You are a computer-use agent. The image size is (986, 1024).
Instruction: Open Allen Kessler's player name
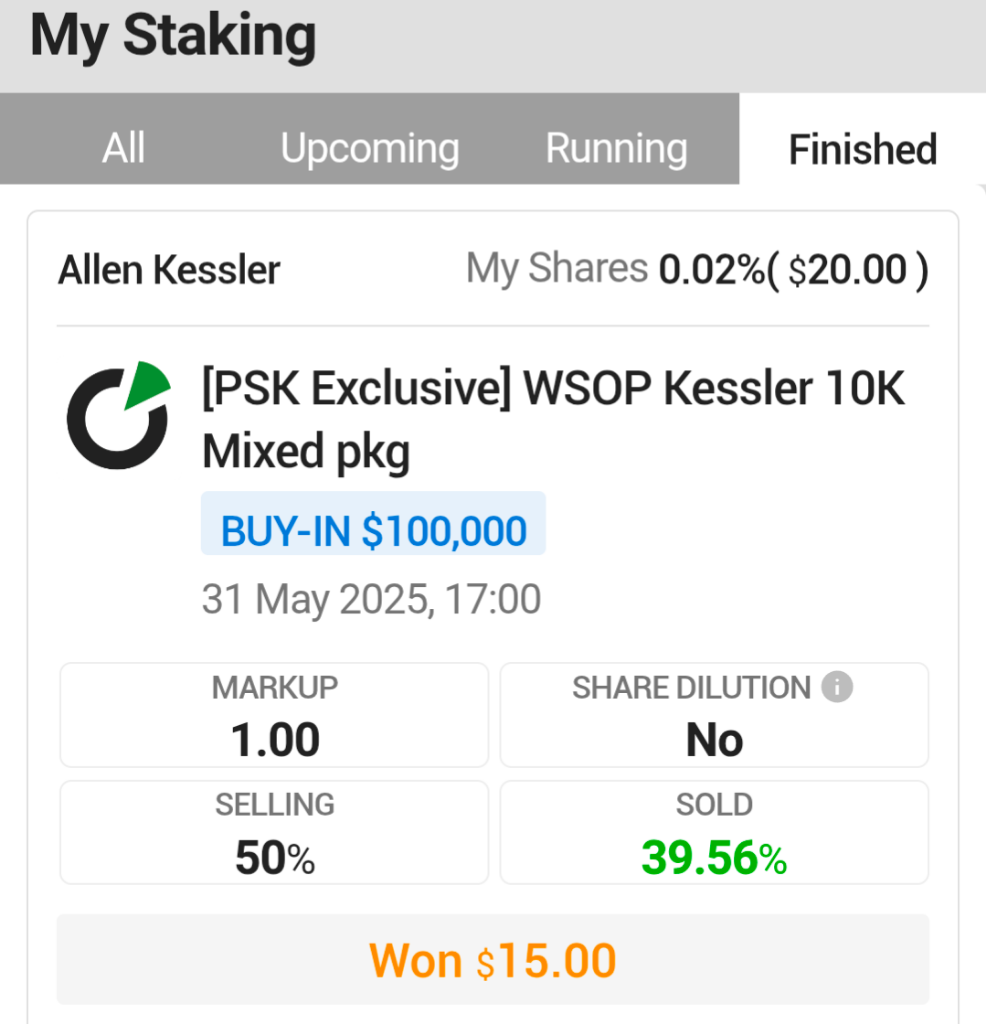pos(169,270)
